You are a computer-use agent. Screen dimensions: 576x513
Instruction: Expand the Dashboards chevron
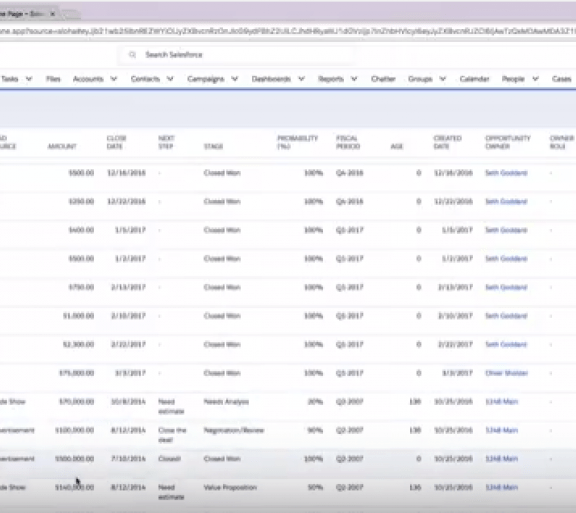click(302, 79)
